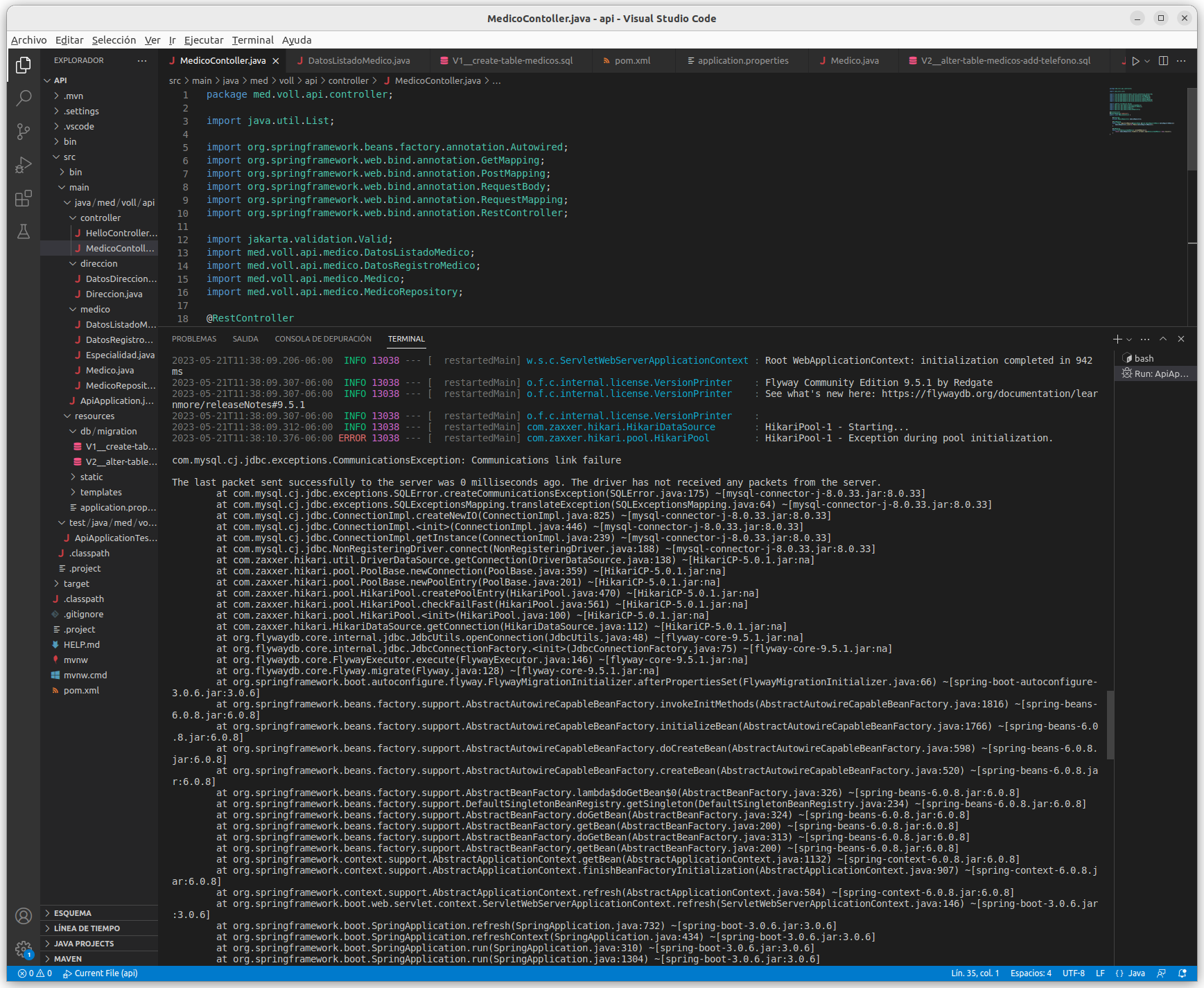
Task: Create new terminal with plus icon
Action: [1117, 339]
